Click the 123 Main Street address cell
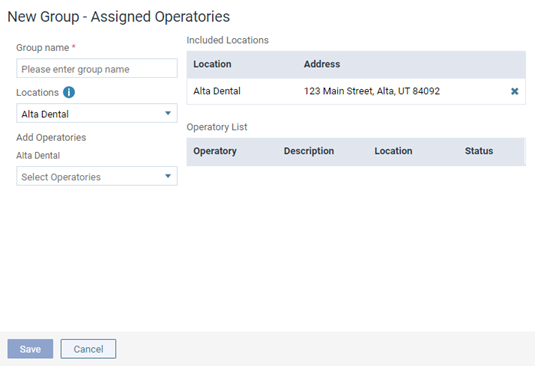The height and width of the screenshot is (366, 535). click(372, 91)
